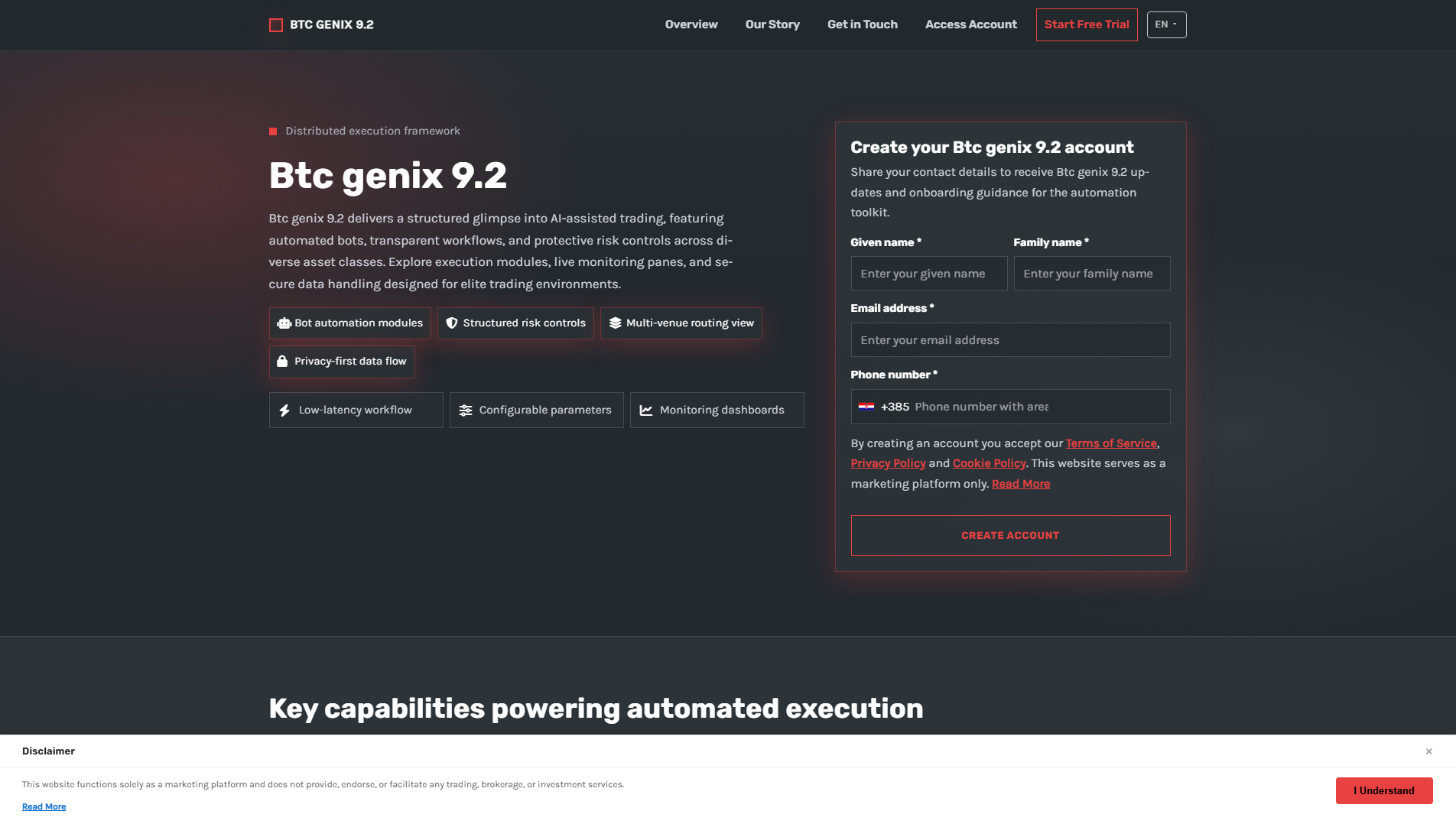Focus the Family name input field

[1092, 274]
